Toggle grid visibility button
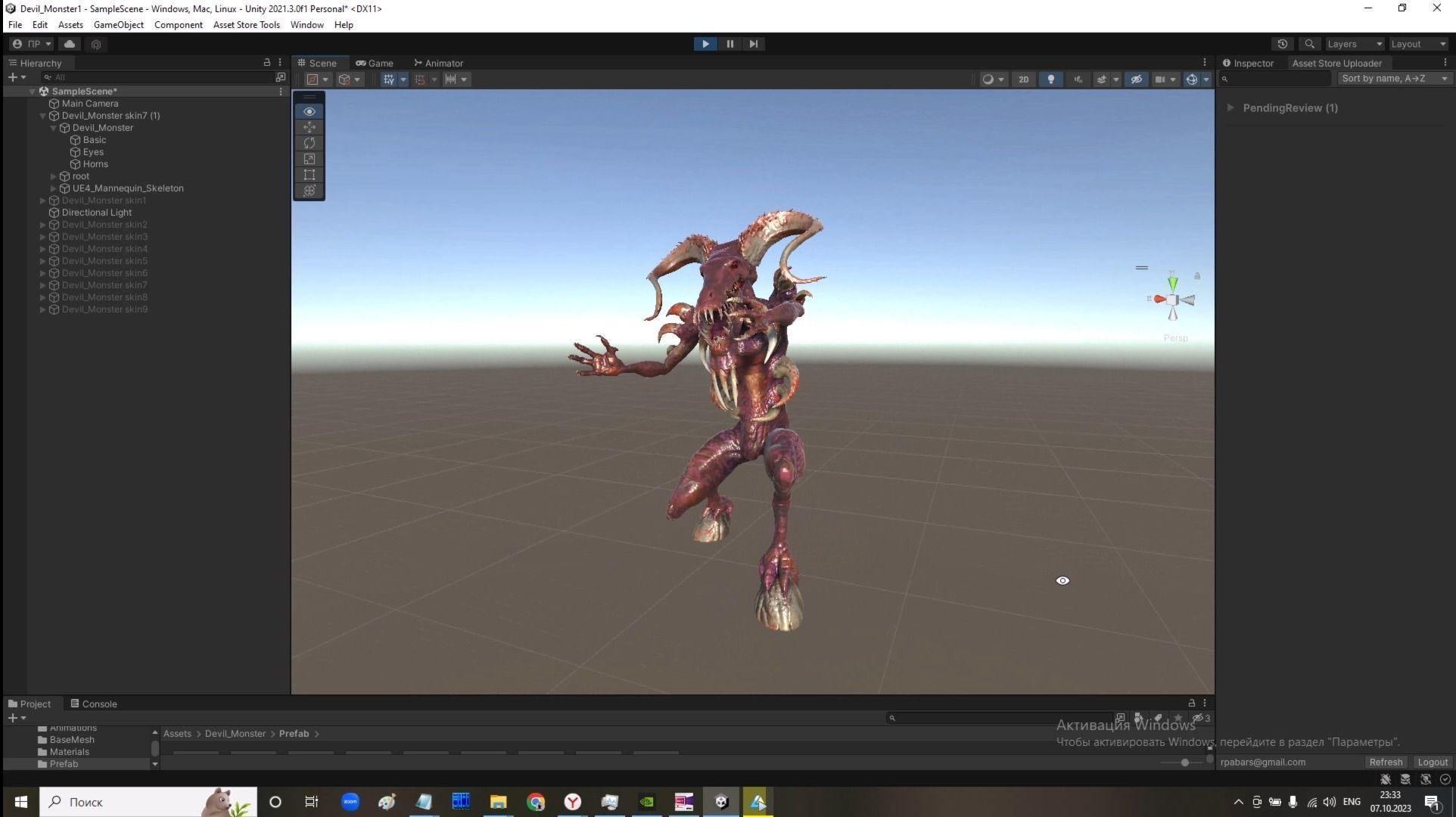1456x817 pixels. click(x=388, y=79)
